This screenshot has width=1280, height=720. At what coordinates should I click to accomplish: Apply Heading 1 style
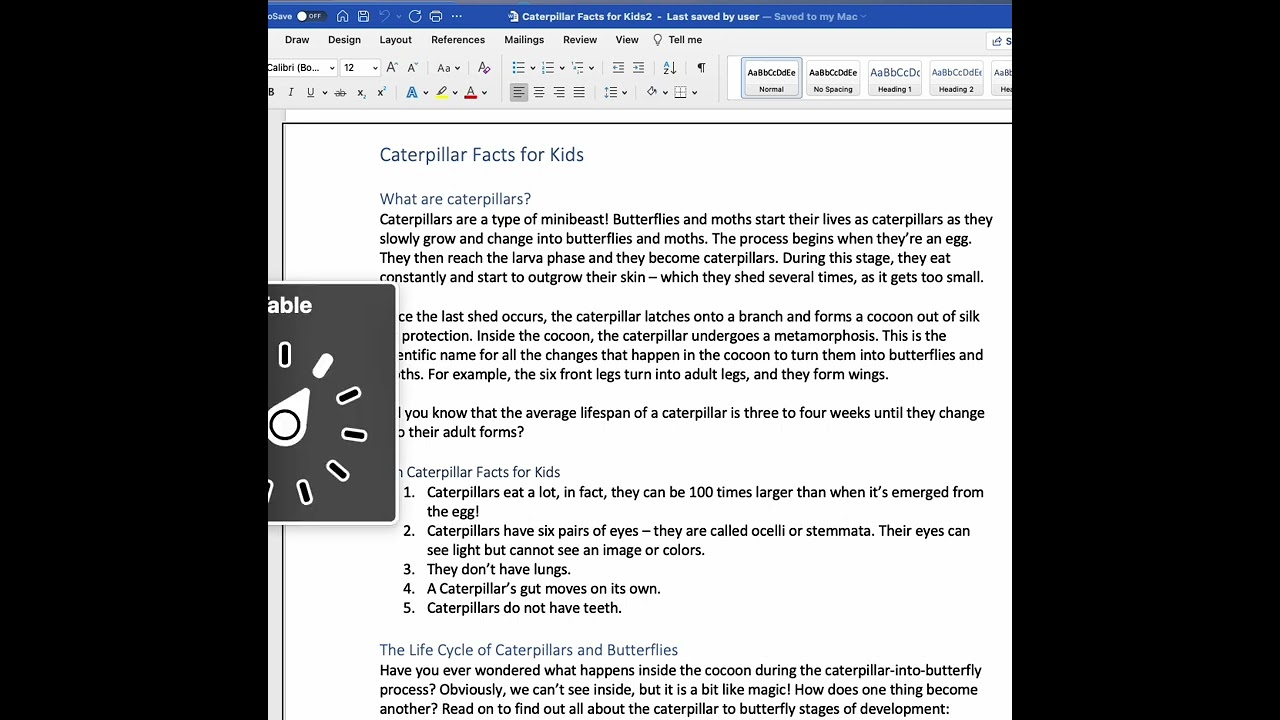coord(895,78)
